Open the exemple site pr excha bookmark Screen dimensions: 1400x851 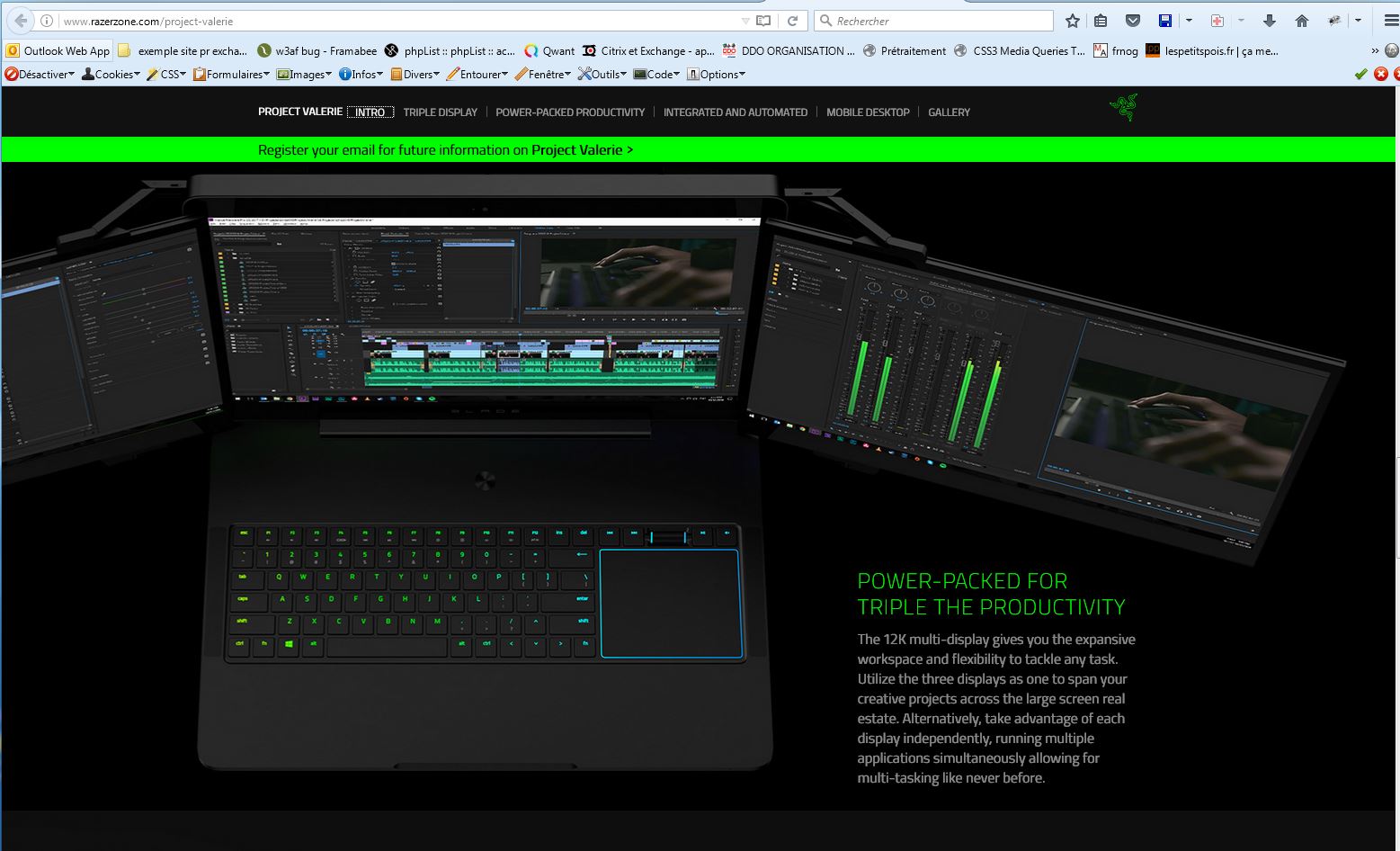[x=183, y=51]
